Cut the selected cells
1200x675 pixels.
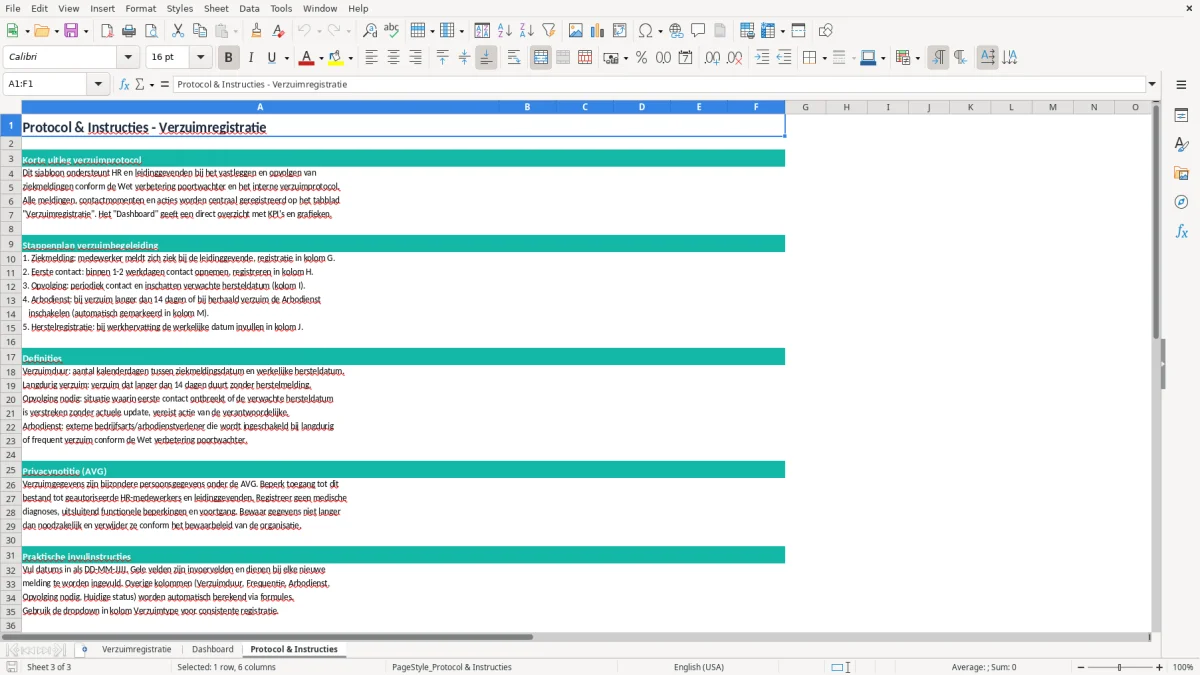click(178, 31)
